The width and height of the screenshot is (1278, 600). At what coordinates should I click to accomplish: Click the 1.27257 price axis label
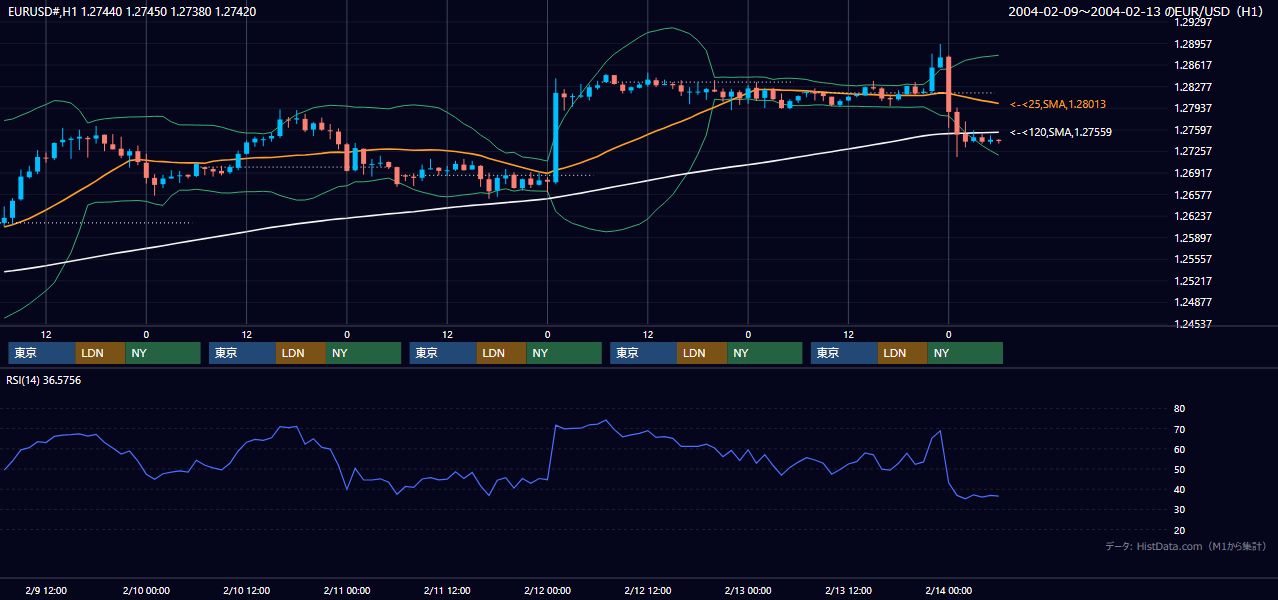1192,151
